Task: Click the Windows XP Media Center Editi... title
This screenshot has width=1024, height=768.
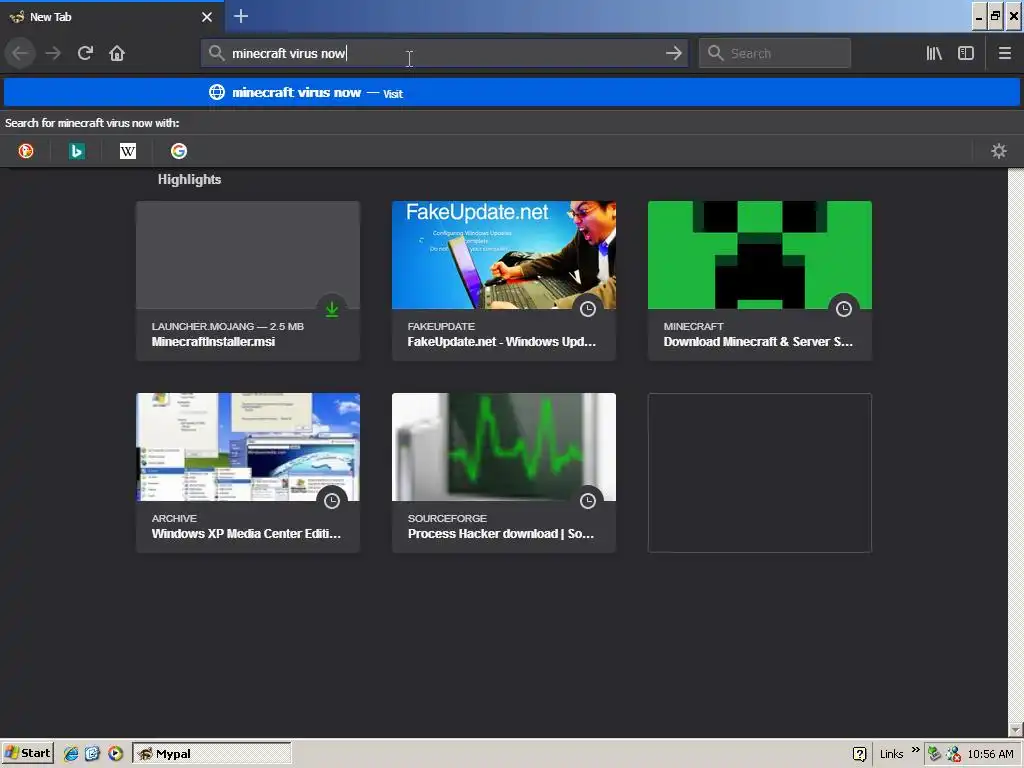Action: [246, 534]
